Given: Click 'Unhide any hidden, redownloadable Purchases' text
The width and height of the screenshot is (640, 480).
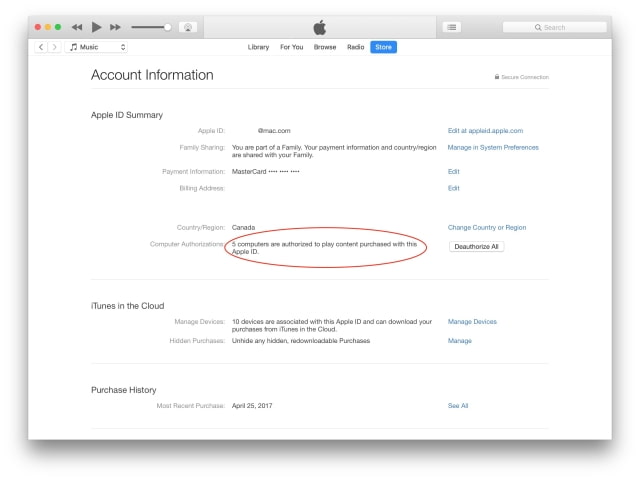Looking at the screenshot, I should coord(301,341).
